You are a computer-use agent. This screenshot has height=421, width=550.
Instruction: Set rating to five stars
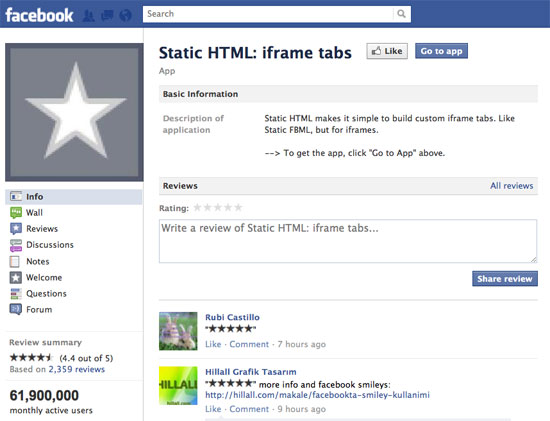[x=238, y=208]
